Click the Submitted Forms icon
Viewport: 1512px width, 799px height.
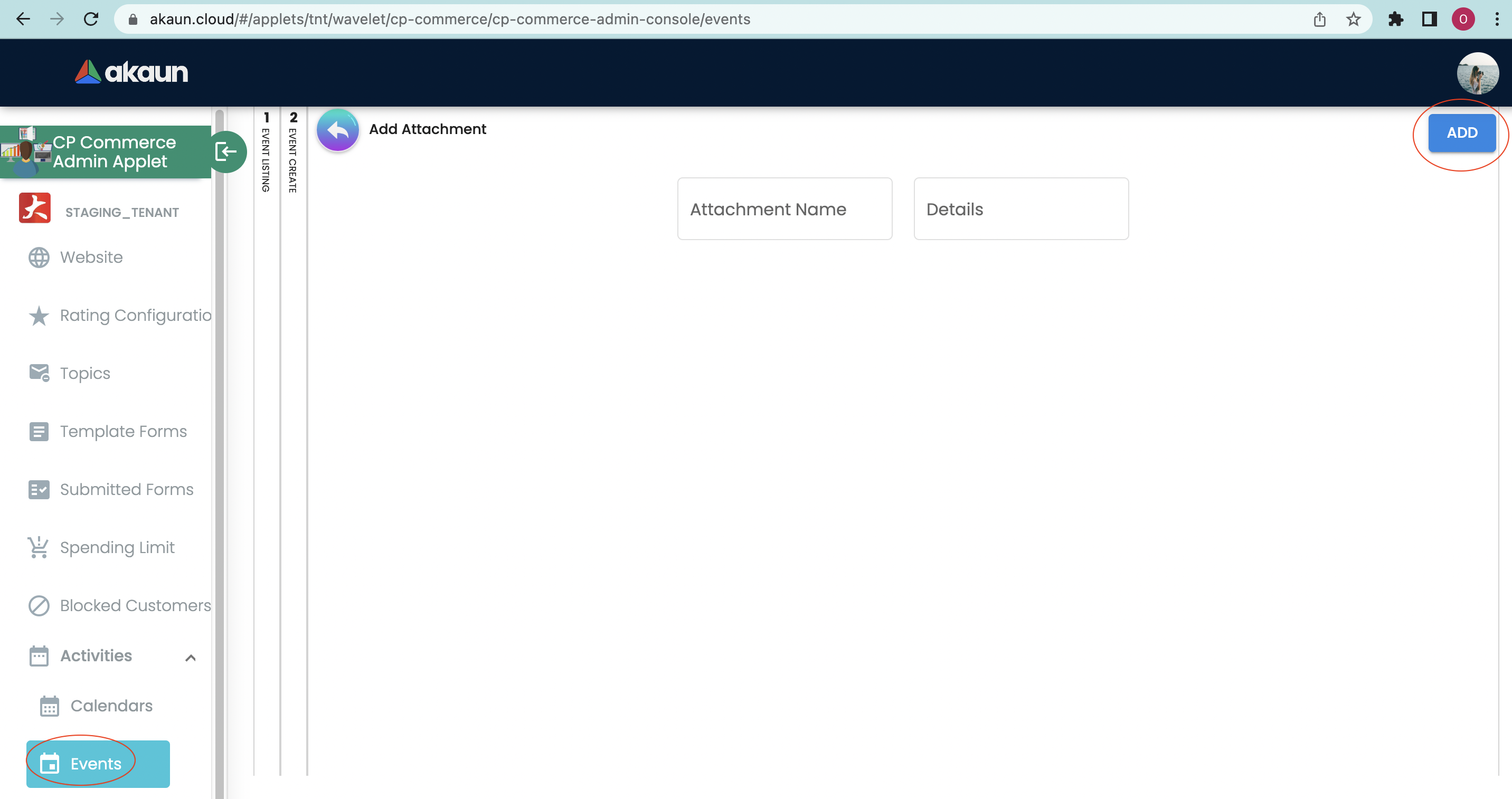[39, 489]
